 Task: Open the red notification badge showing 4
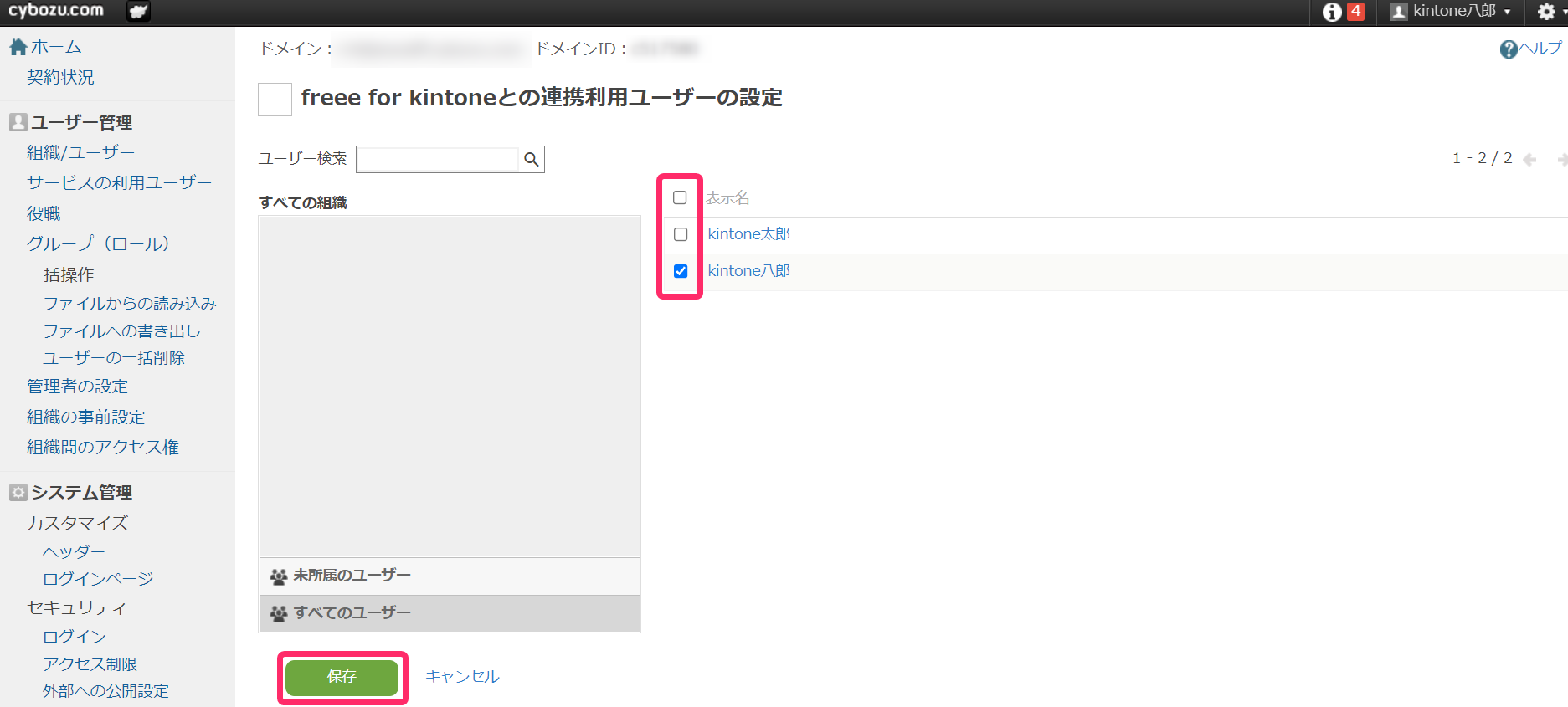(1355, 12)
